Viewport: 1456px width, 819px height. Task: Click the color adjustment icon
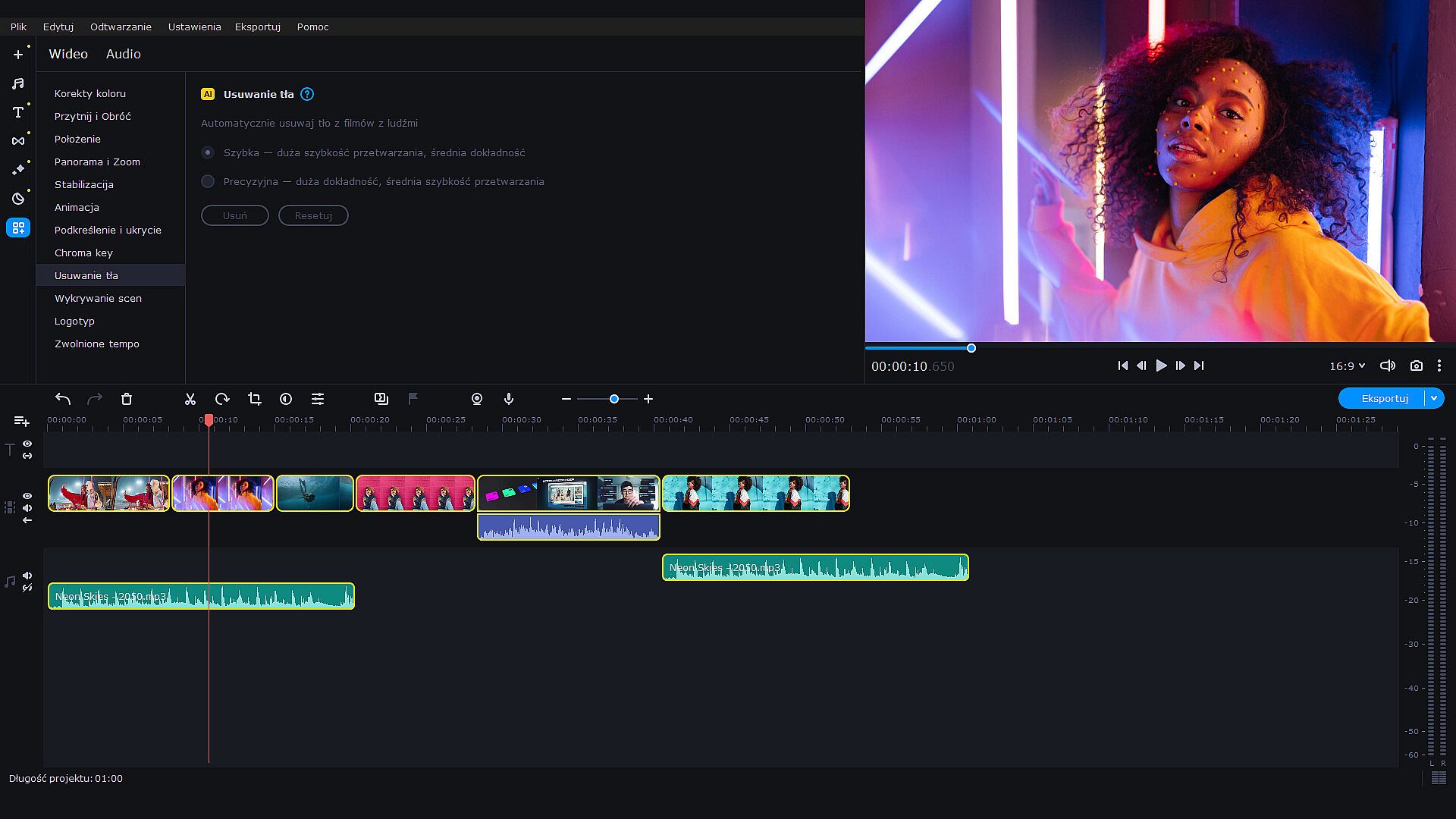(x=286, y=399)
